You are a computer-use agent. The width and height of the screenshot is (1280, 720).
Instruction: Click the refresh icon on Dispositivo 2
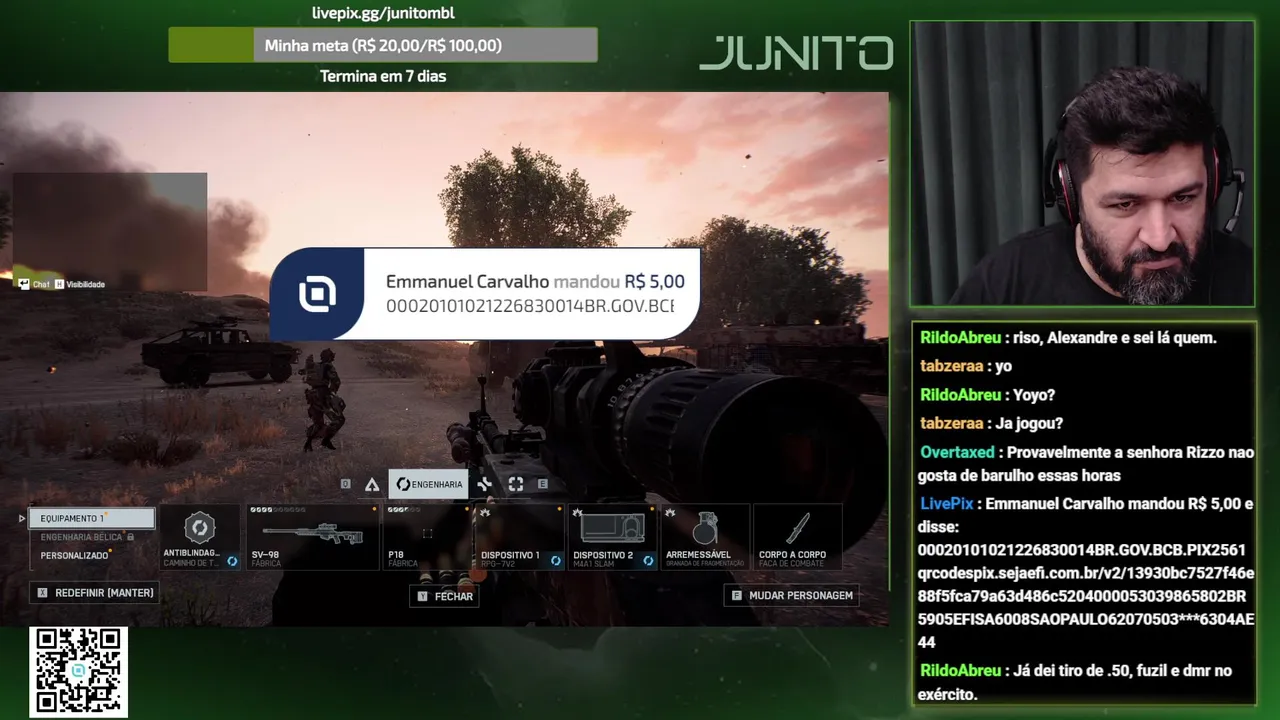point(648,561)
